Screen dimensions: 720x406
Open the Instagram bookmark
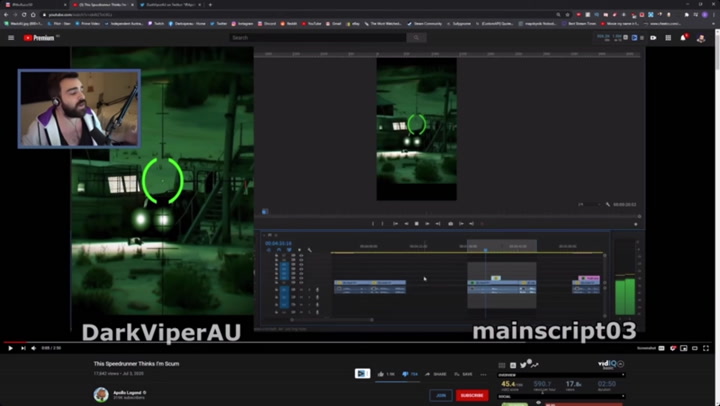[x=242, y=23]
